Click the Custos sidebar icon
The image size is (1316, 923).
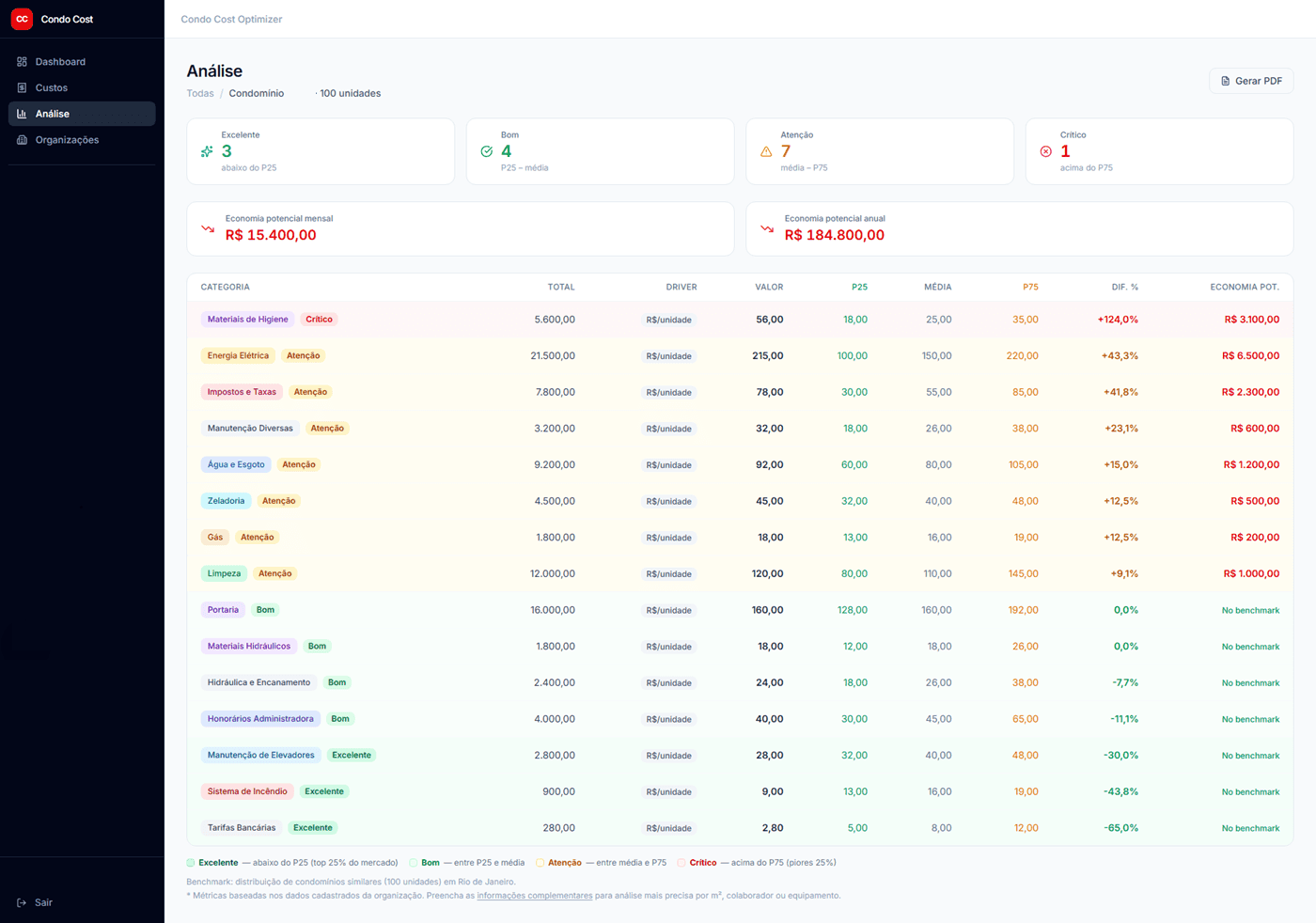(22, 87)
